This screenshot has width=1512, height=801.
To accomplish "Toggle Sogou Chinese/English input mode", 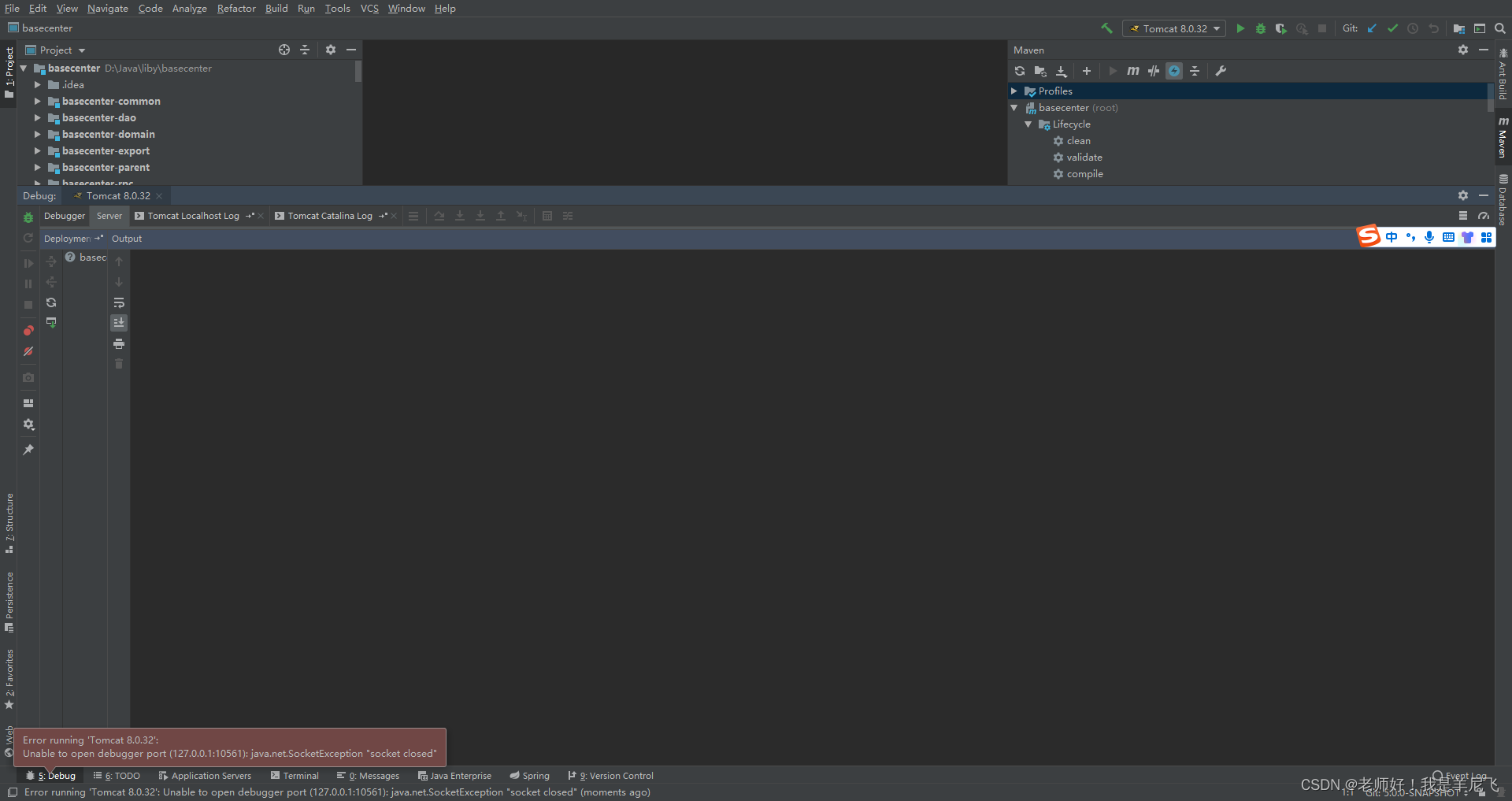I will pyautogui.click(x=1392, y=237).
